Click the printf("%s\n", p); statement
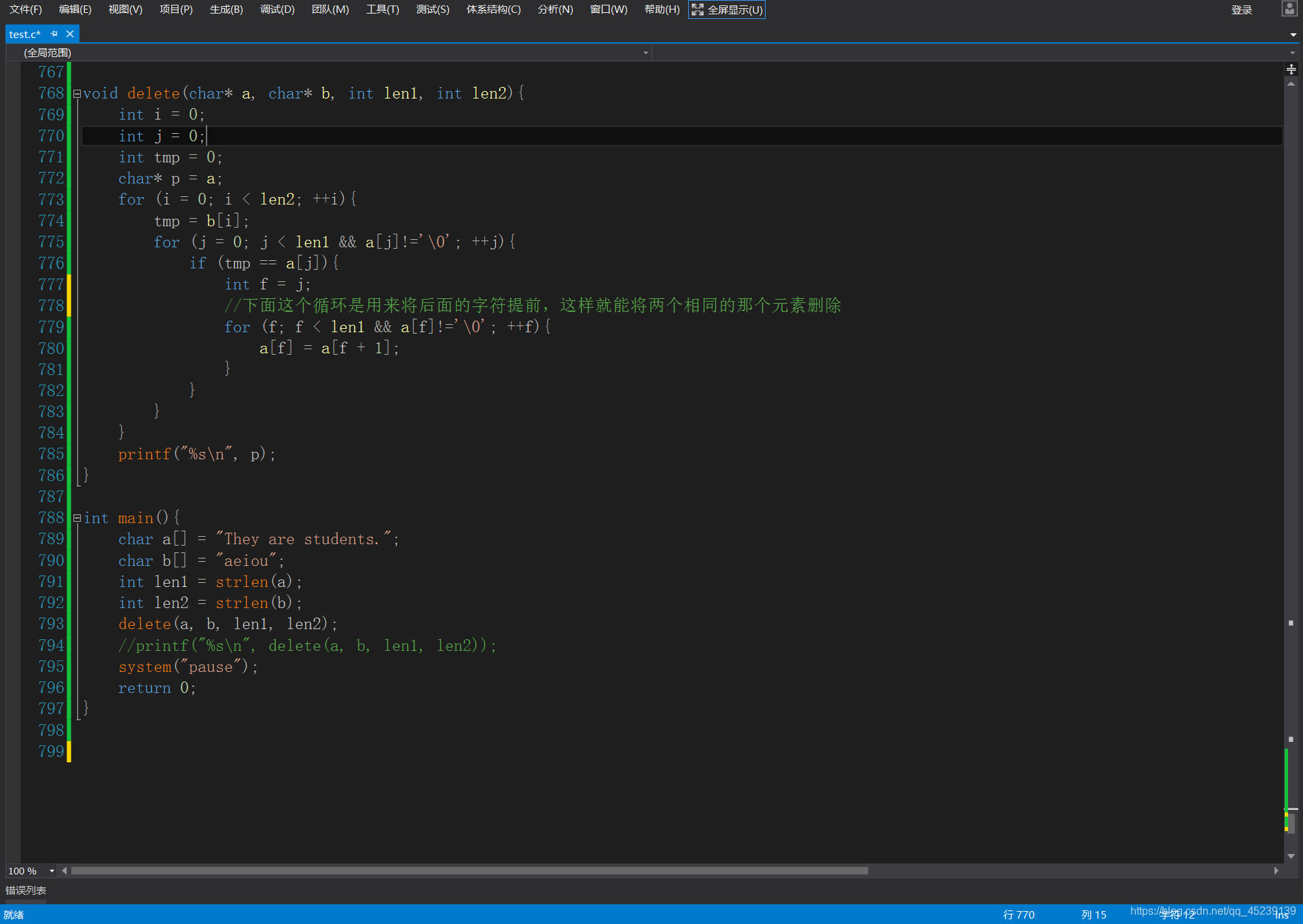 [x=197, y=454]
